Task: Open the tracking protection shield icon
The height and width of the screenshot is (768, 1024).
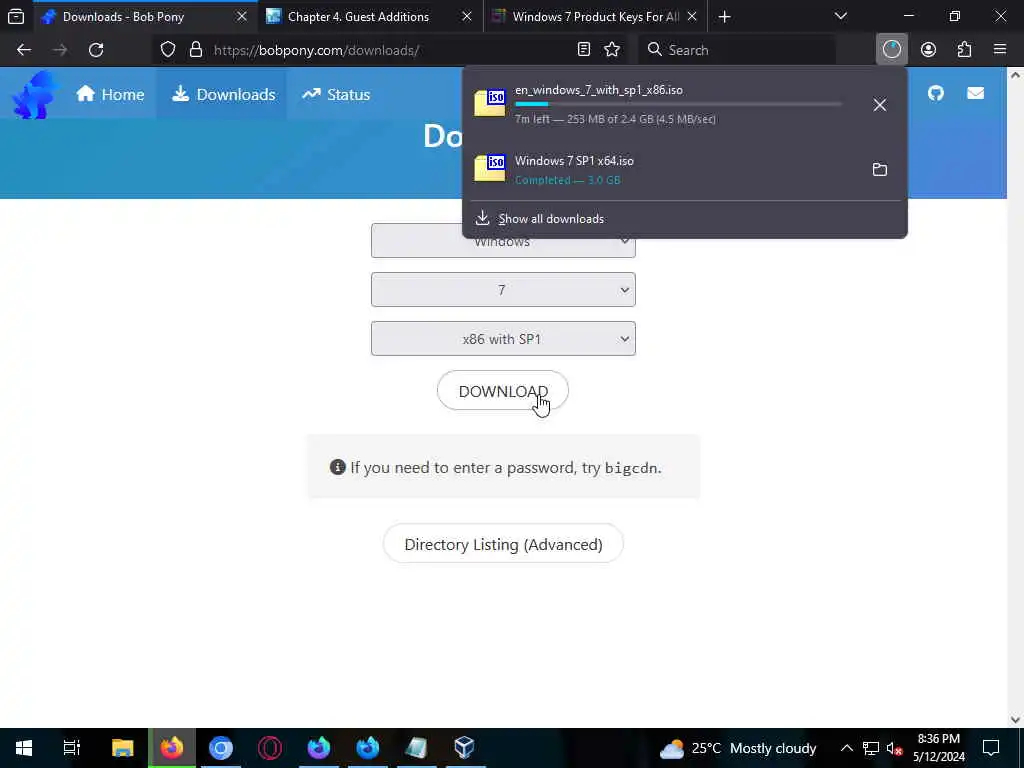Action: [168, 50]
